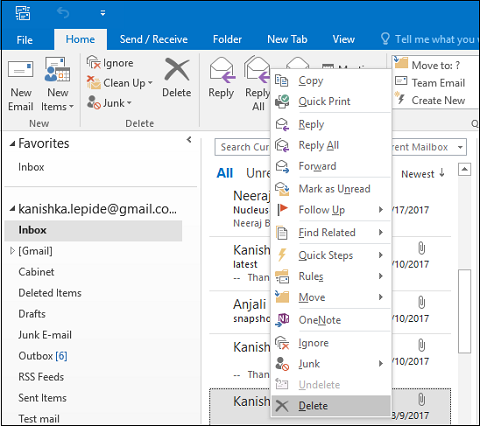Click the Forward icon in context menu

coord(282,166)
